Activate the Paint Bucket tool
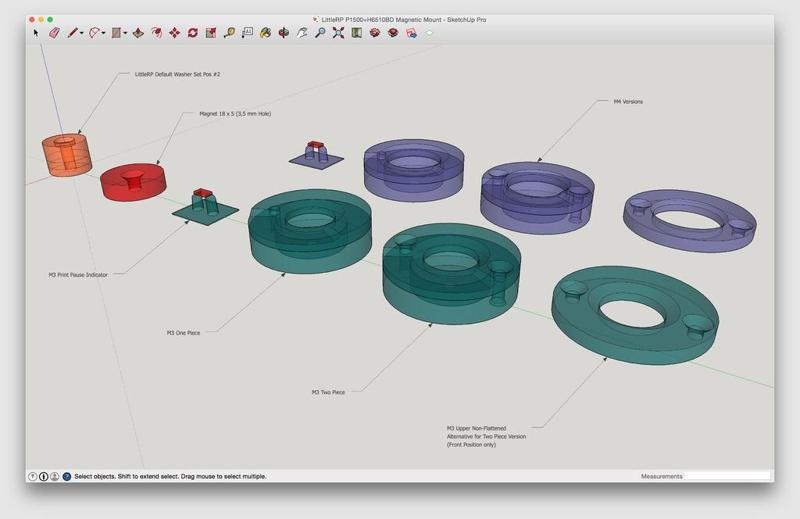 click(x=265, y=33)
